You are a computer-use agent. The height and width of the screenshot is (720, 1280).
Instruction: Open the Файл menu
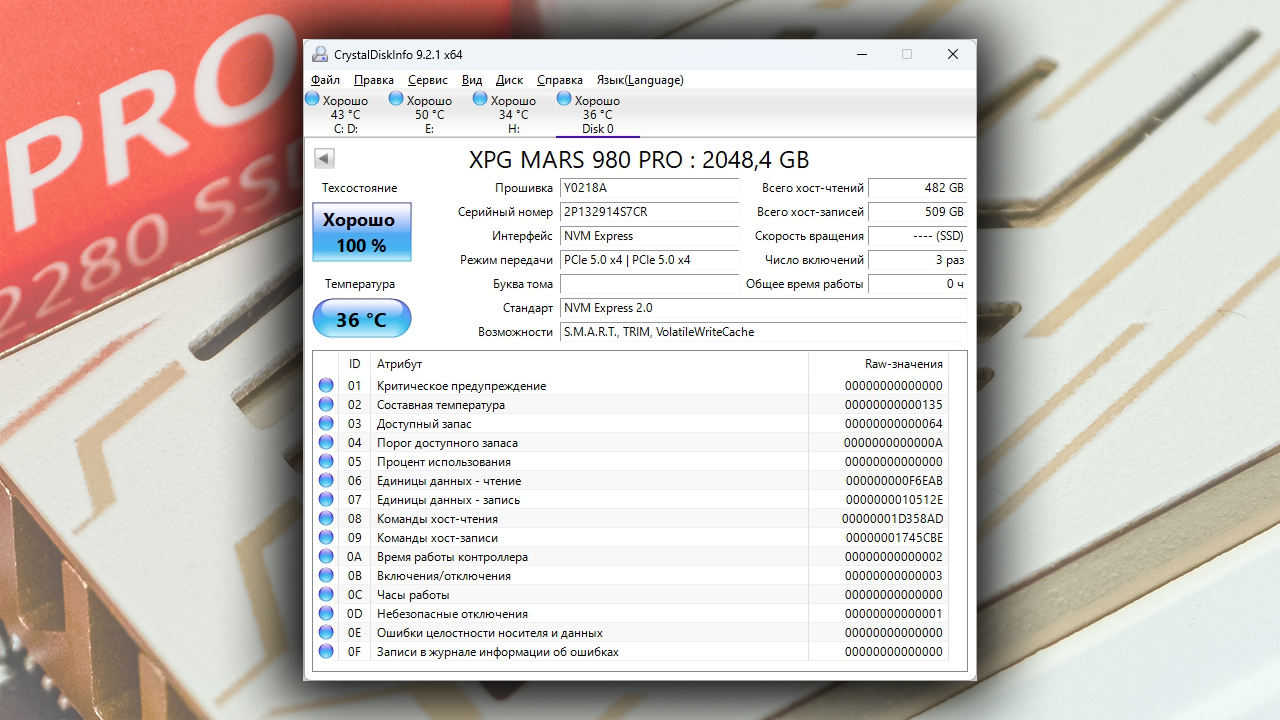point(325,80)
